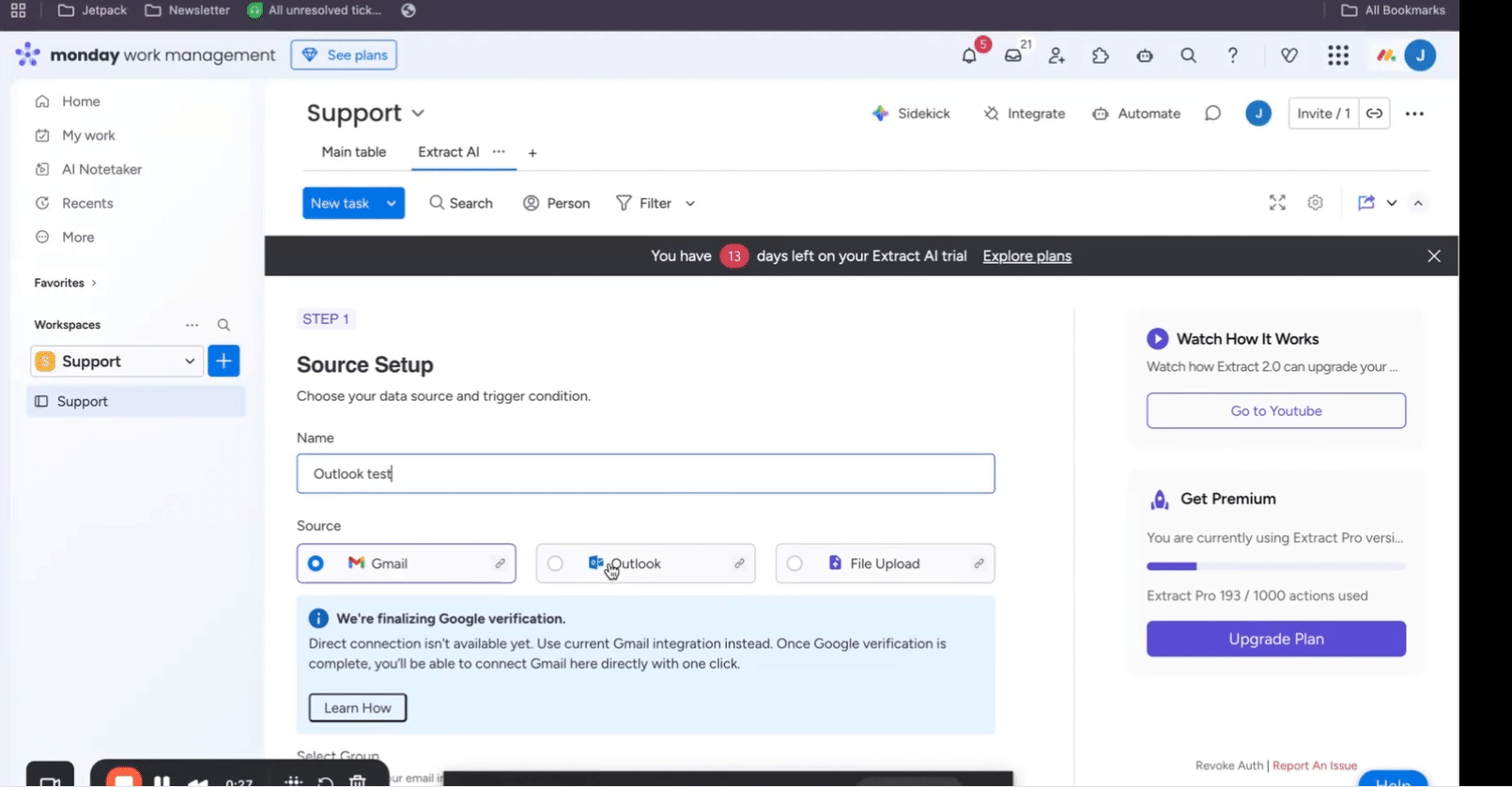1512x787 pixels.
Task: Click the Explore plans link
Action: (1026, 256)
